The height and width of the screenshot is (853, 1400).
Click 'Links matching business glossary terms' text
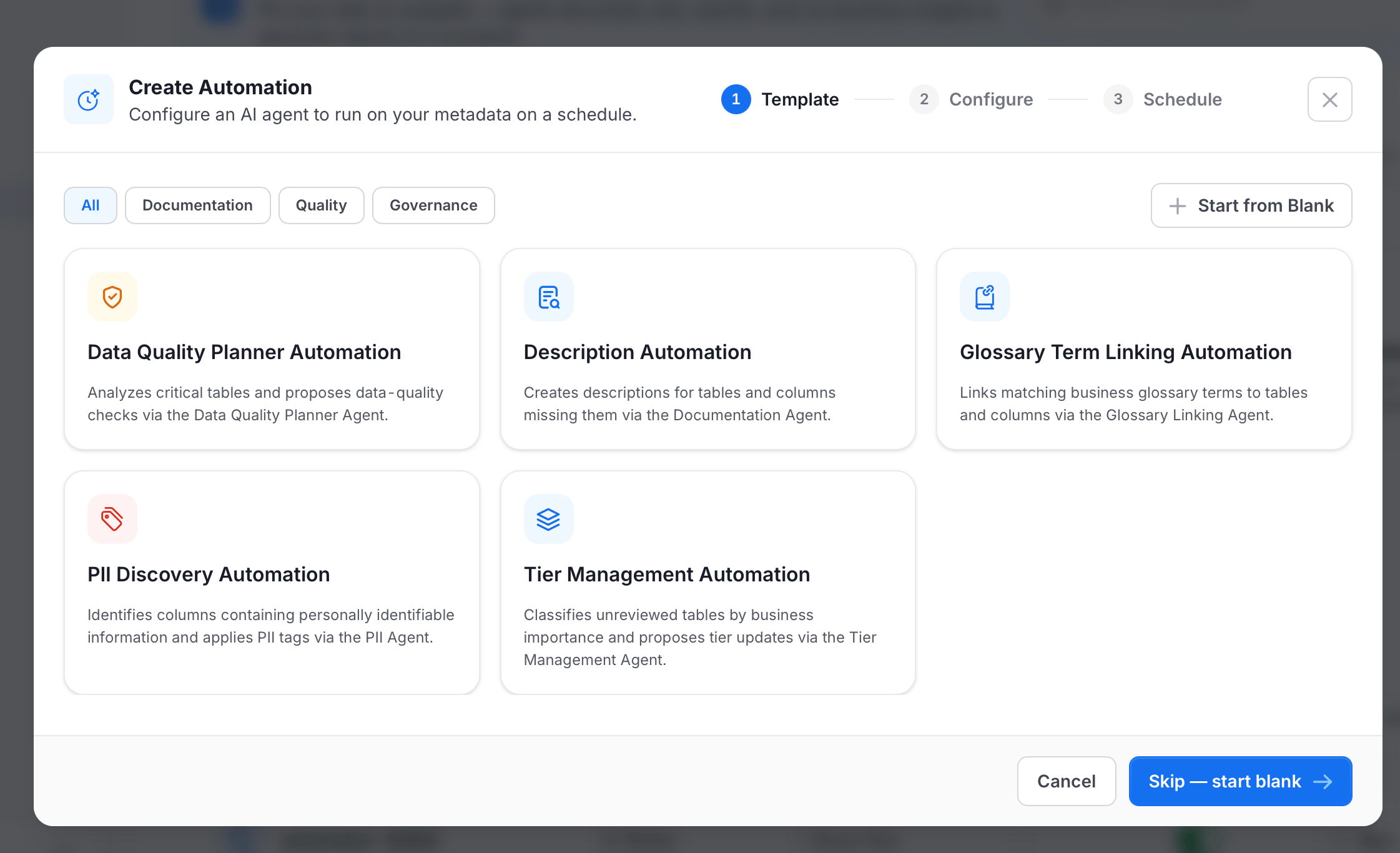[x=1133, y=404]
